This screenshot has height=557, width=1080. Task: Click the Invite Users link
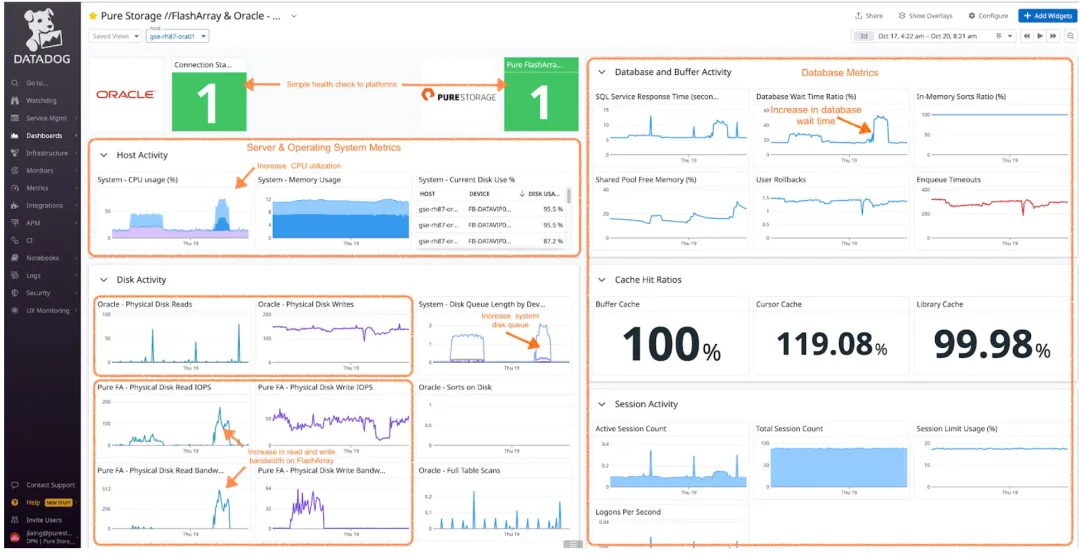tap(43, 520)
